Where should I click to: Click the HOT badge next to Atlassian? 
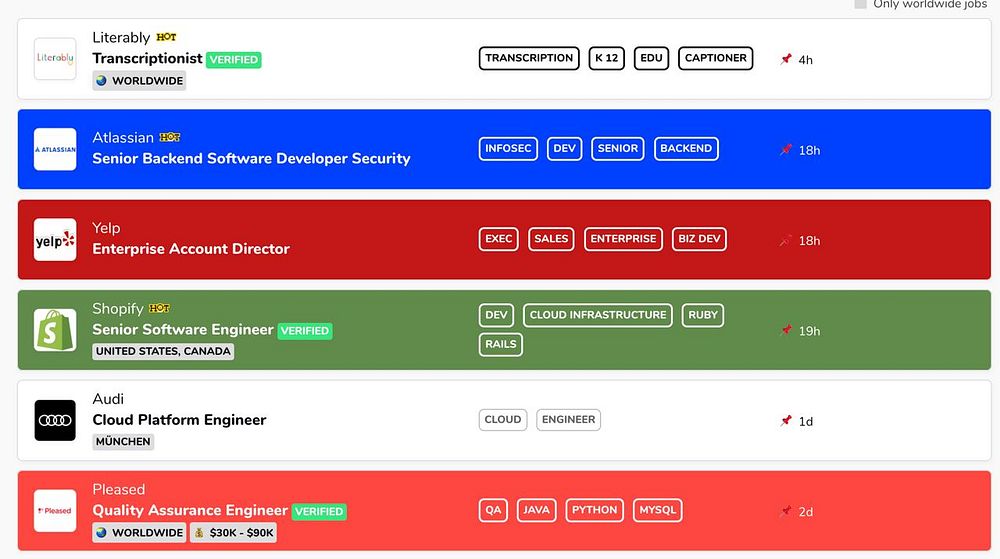click(170, 137)
